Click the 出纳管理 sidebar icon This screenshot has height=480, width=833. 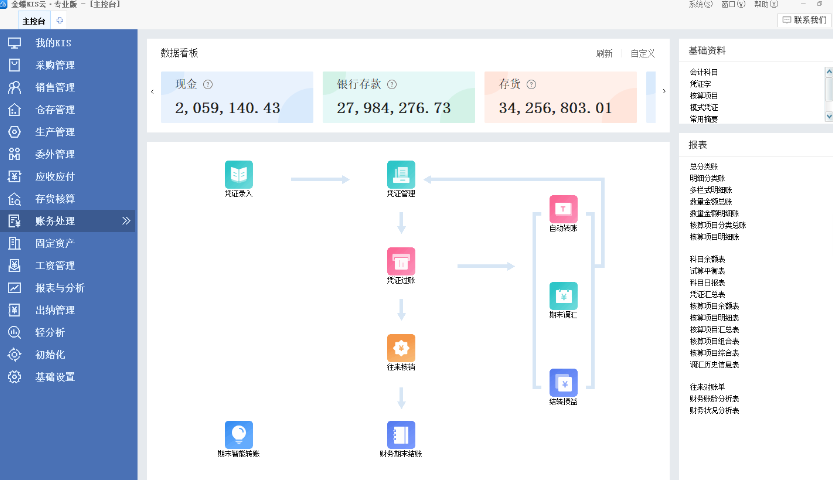[14, 310]
